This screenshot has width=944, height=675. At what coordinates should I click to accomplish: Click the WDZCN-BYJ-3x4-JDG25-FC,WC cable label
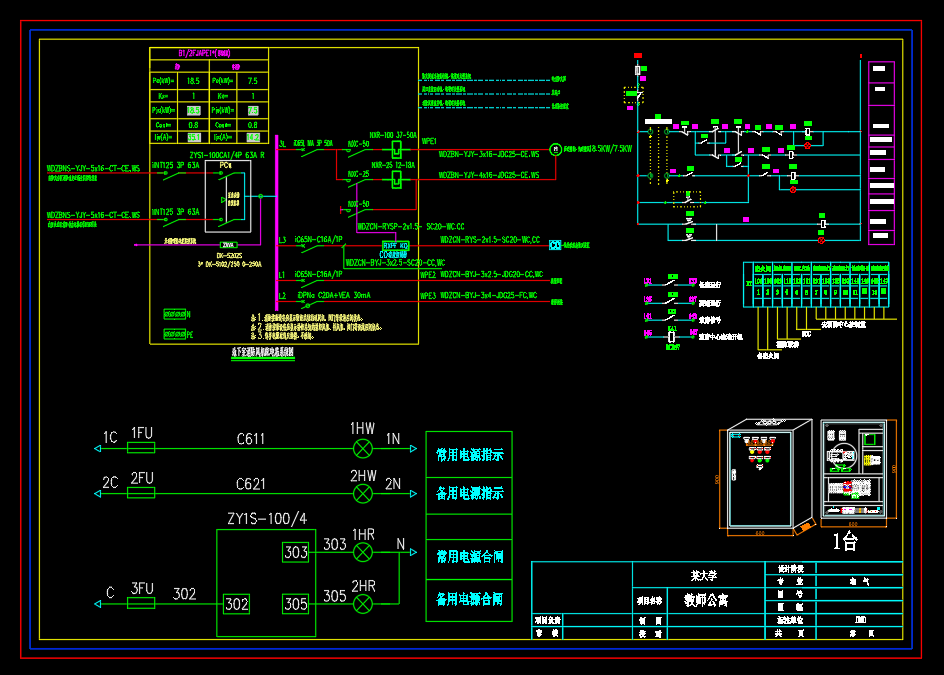coord(489,296)
